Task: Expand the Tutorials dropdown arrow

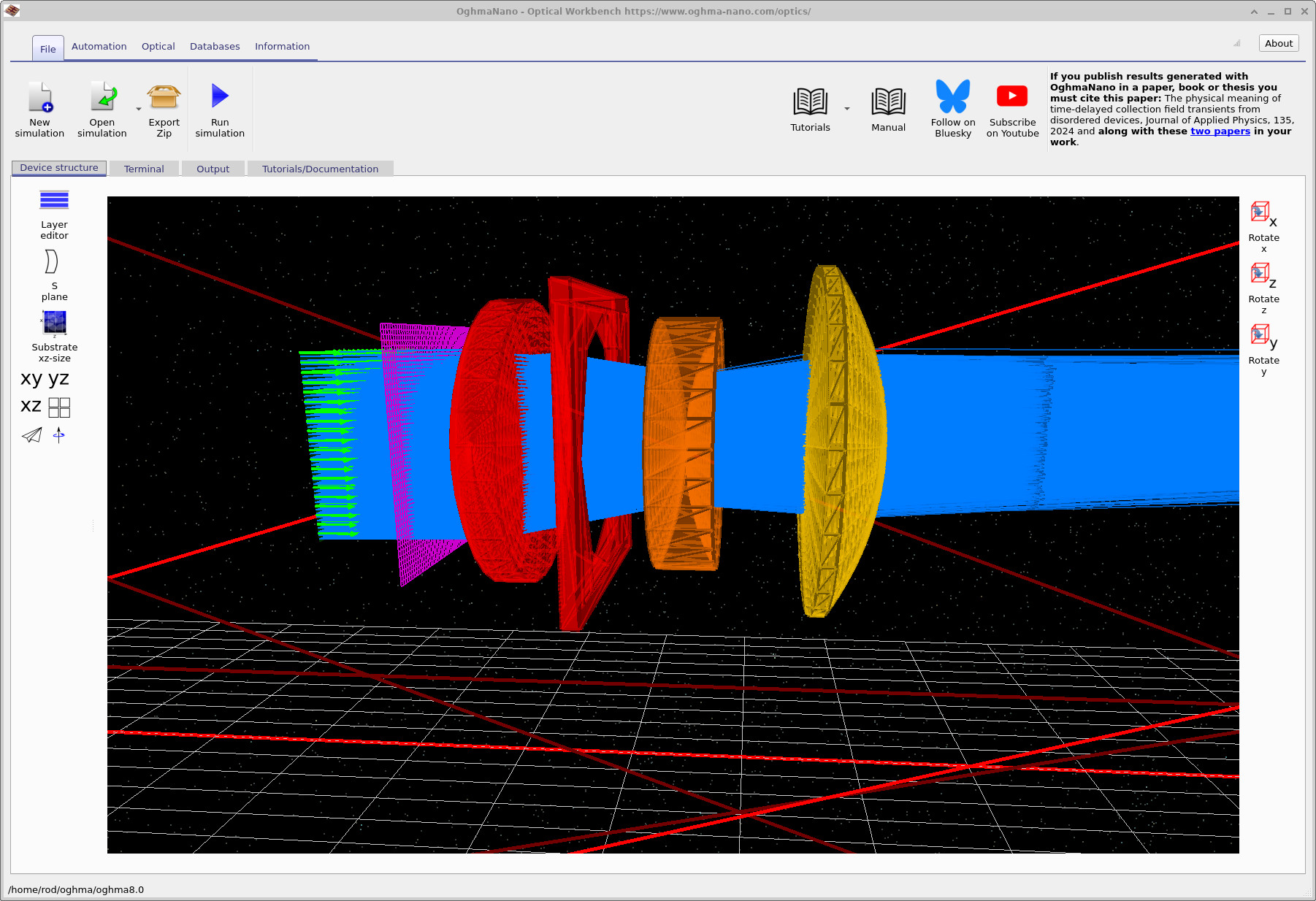Action: pyautogui.click(x=846, y=107)
